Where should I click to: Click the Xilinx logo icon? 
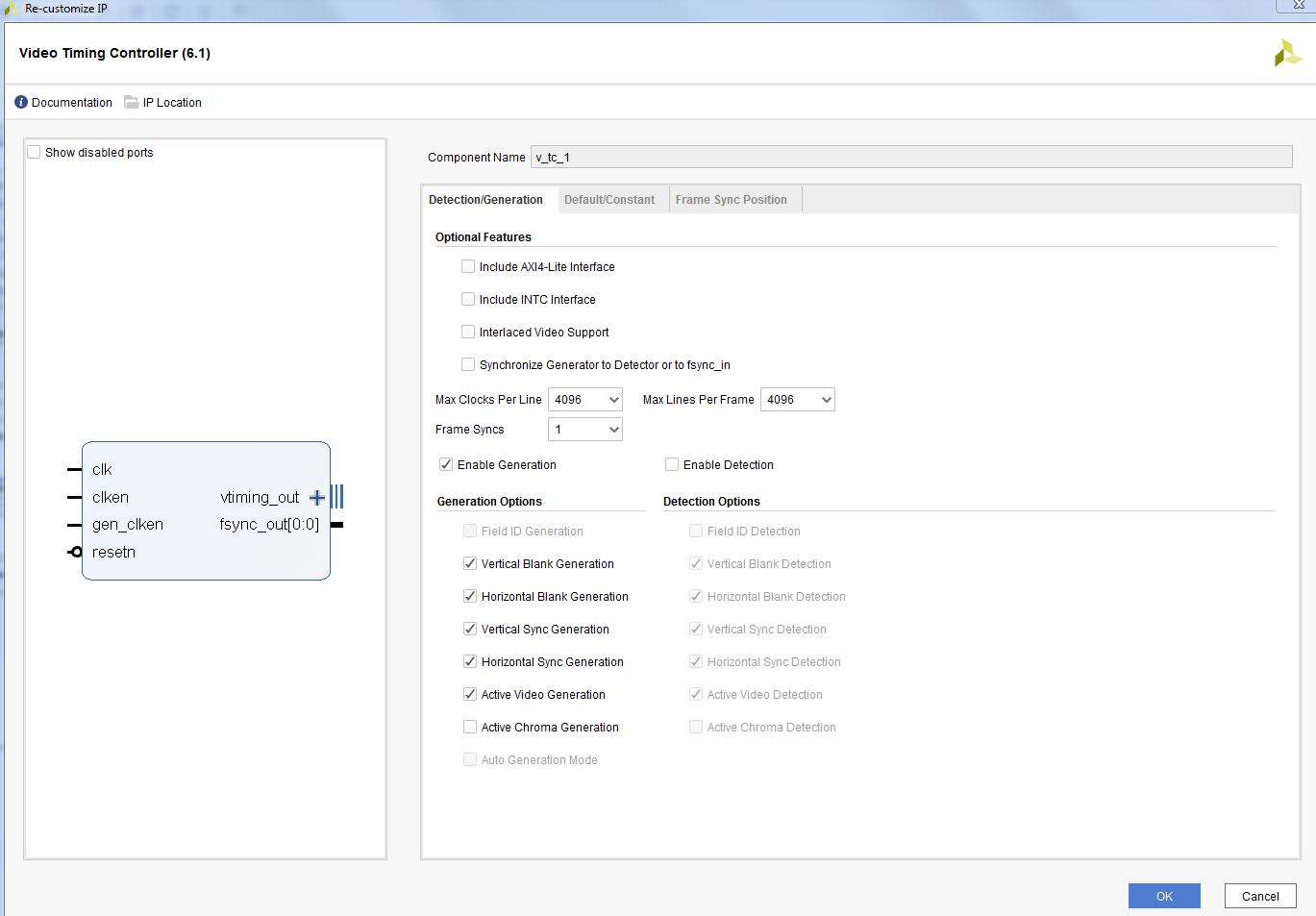coord(1287,54)
